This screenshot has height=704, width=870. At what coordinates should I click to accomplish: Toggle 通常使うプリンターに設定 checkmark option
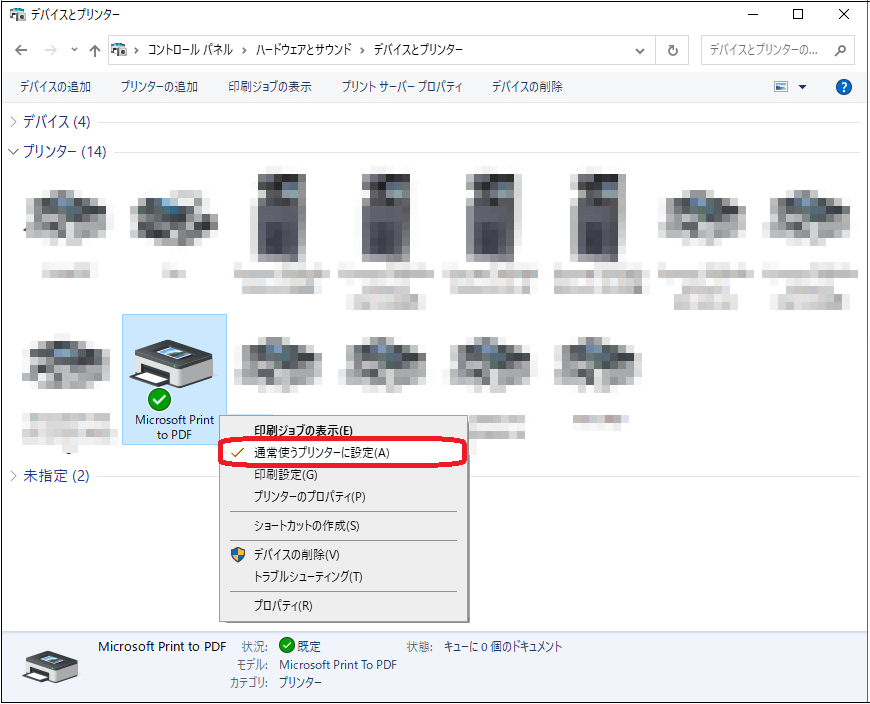[320, 452]
